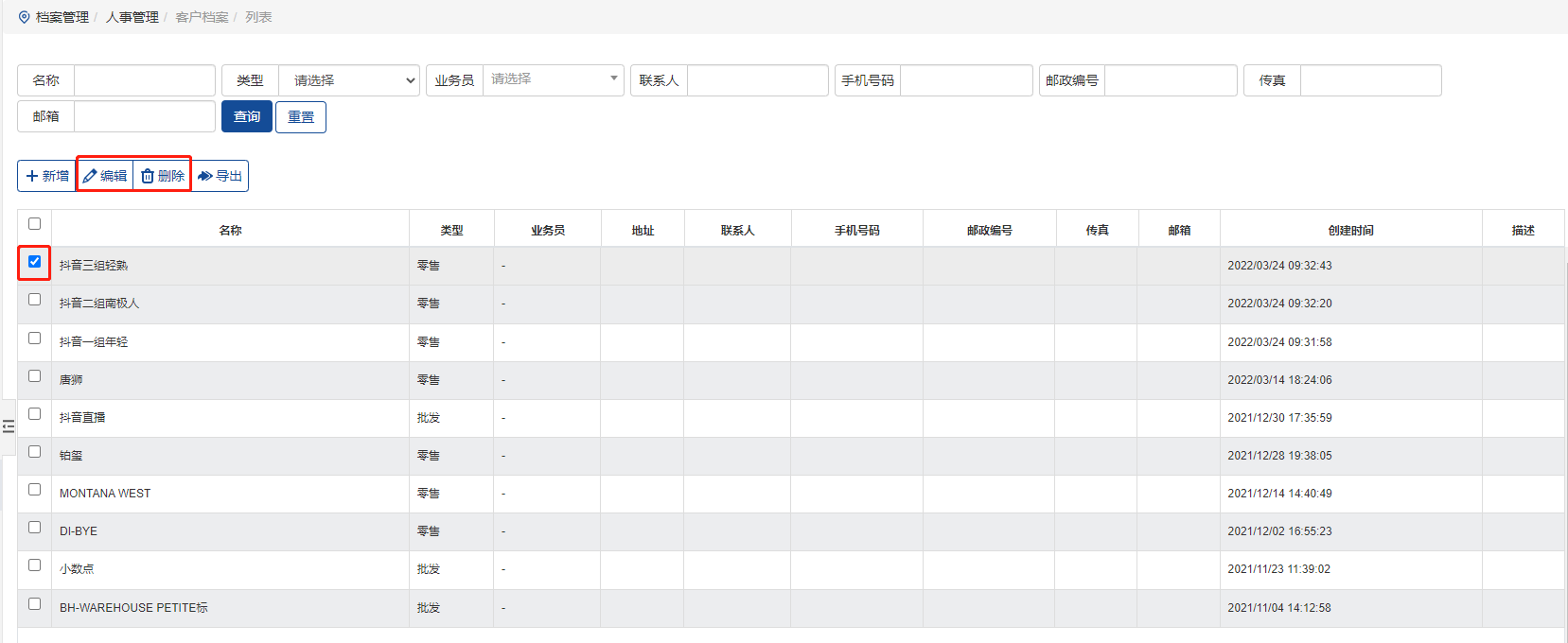1568x643 pixels.
Task: Expand the 业务员 dropdown list
Action: click(x=553, y=79)
